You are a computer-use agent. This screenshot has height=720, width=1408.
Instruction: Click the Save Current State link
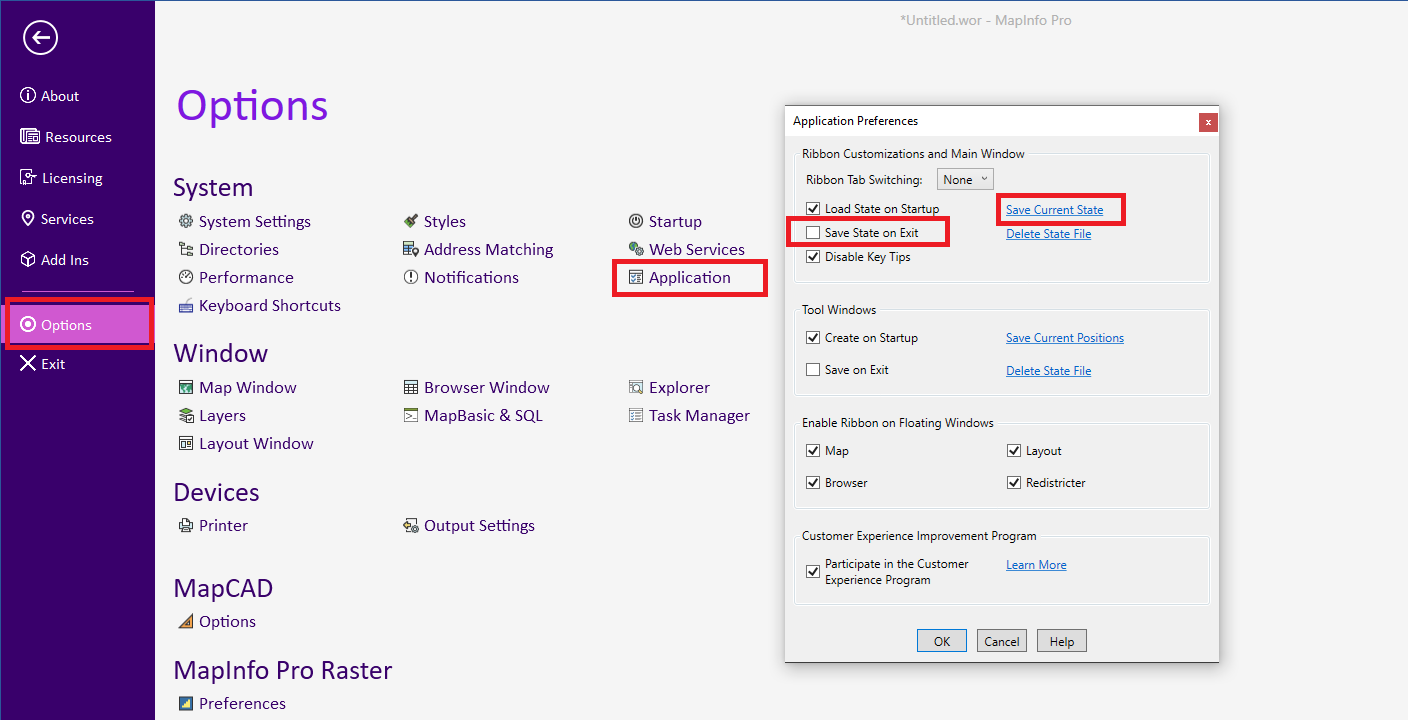pos(1055,210)
